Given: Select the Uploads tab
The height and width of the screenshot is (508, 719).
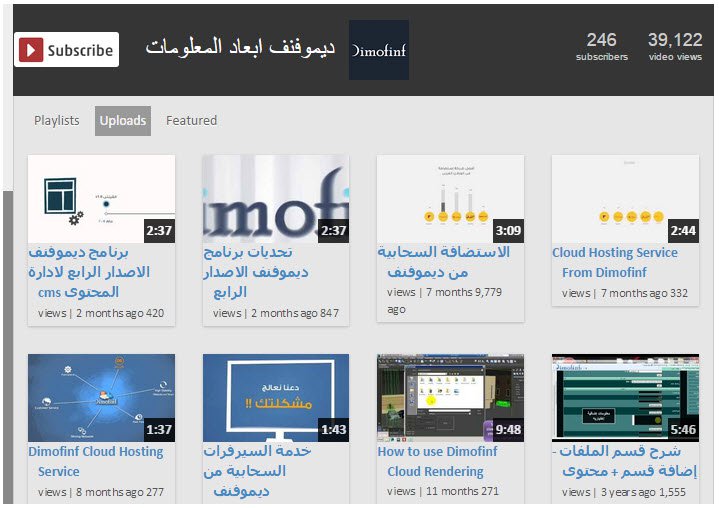Looking at the screenshot, I should pyautogui.click(x=123, y=121).
